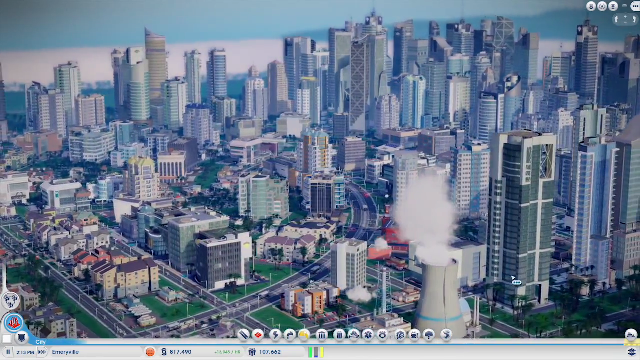Open the Zones menu icon
640x360 pixels.
click(x=258, y=335)
